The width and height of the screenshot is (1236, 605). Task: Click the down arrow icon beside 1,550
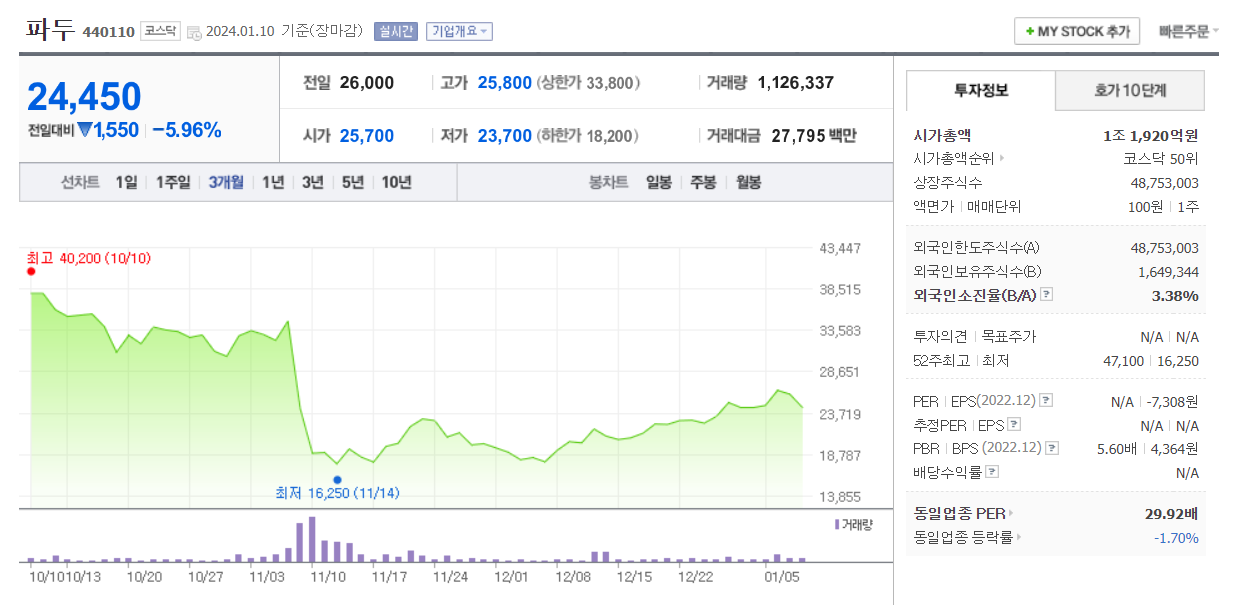click(85, 129)
